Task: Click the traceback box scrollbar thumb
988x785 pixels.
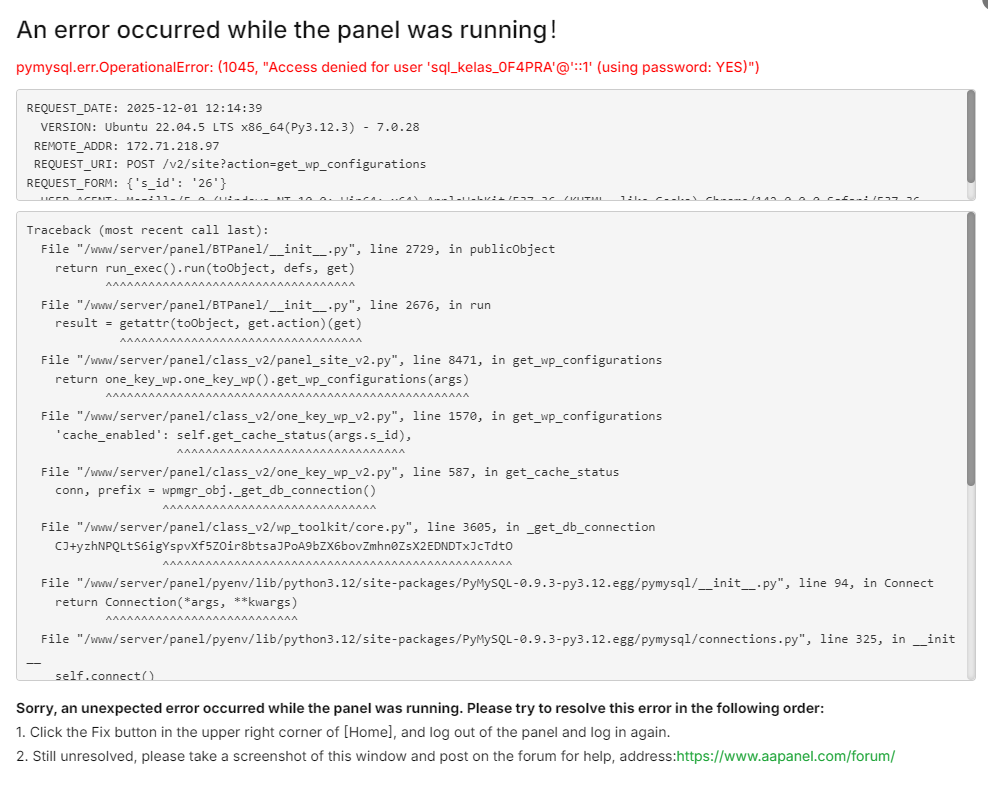Action: [x=970, y=350]
